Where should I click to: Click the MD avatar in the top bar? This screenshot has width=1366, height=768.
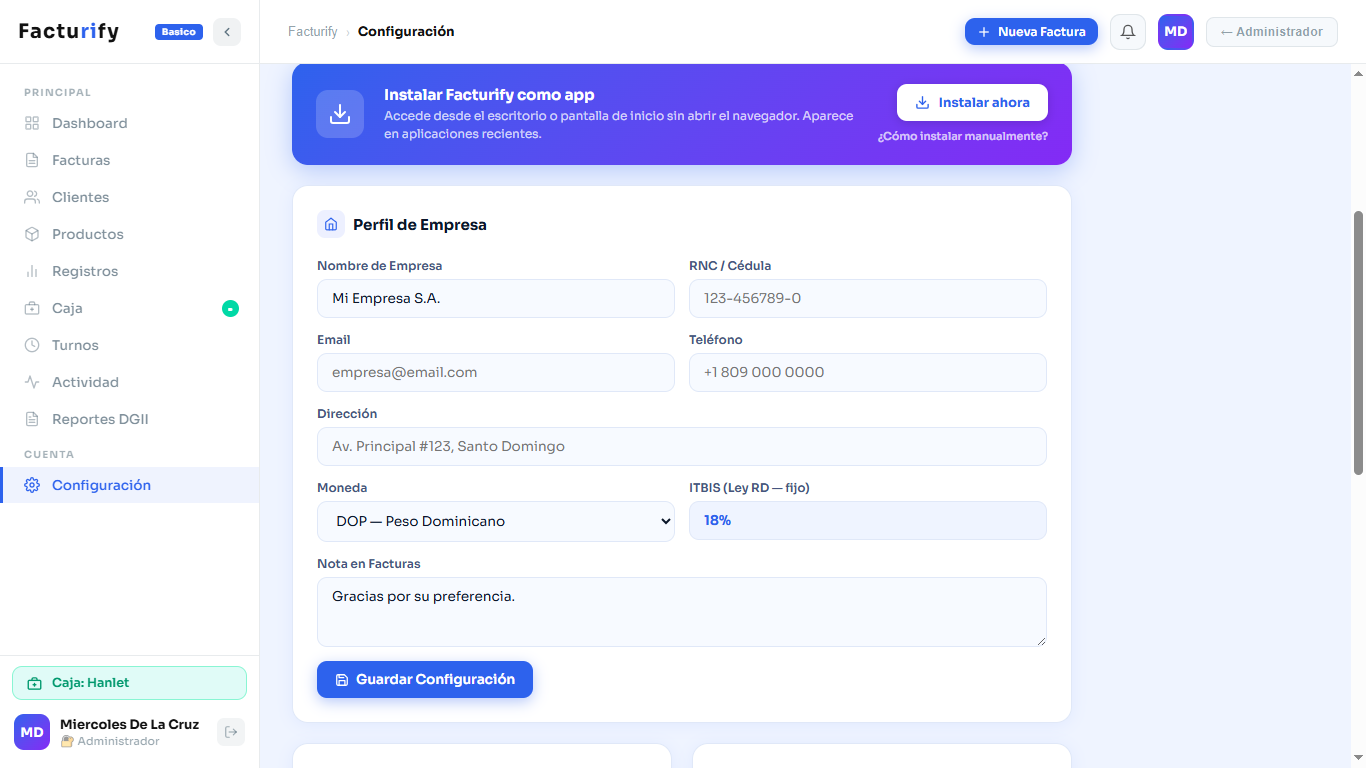click(1176, 32)
